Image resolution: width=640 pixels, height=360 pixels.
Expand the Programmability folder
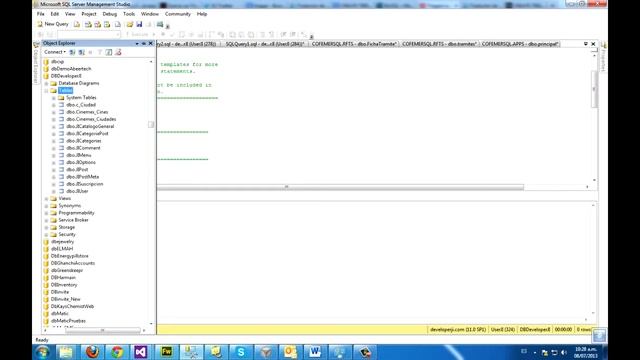(46, 213)
